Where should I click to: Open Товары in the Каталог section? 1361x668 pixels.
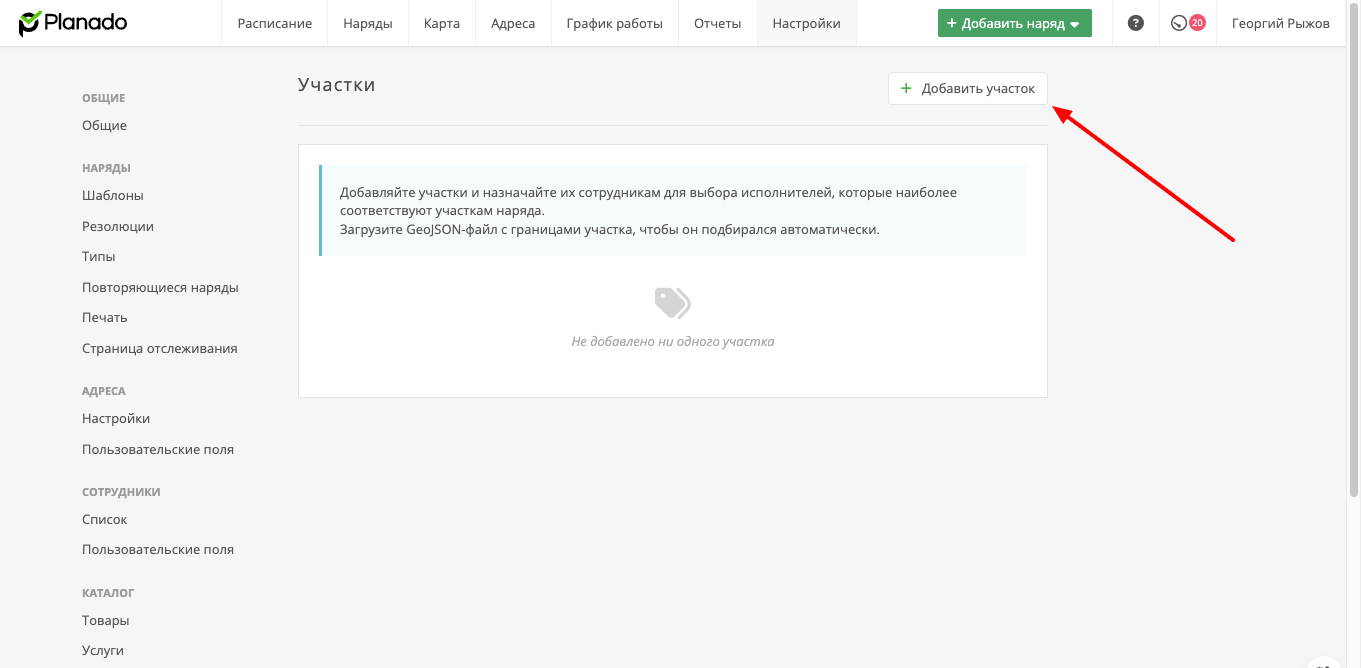[x=106, y=621]
